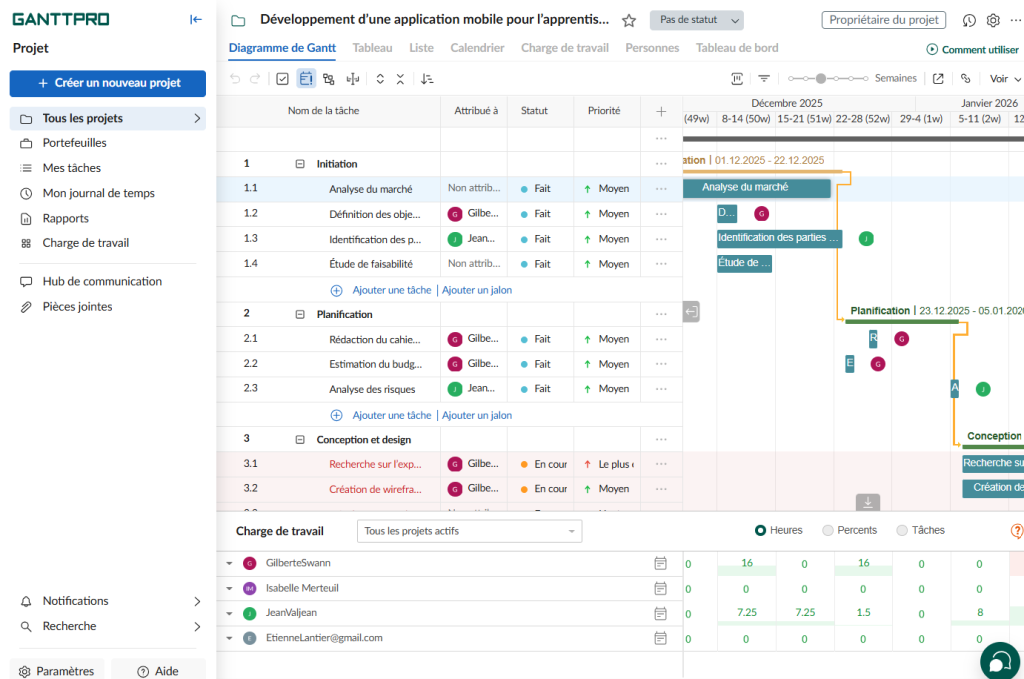Open calendar icon for GilberteSwann row

[x=660, y=563]
